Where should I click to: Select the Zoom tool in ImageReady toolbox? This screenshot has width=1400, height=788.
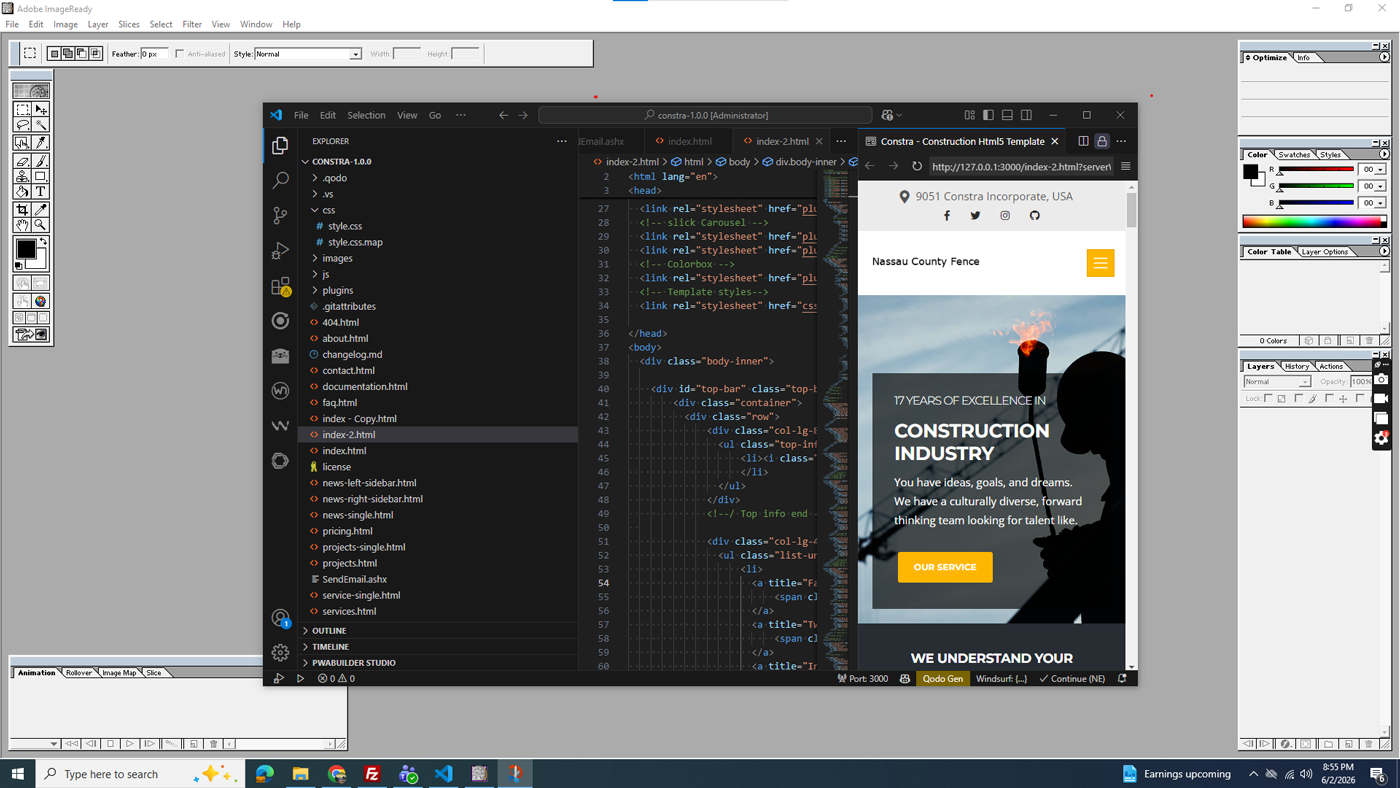click(x=41, y=225)
